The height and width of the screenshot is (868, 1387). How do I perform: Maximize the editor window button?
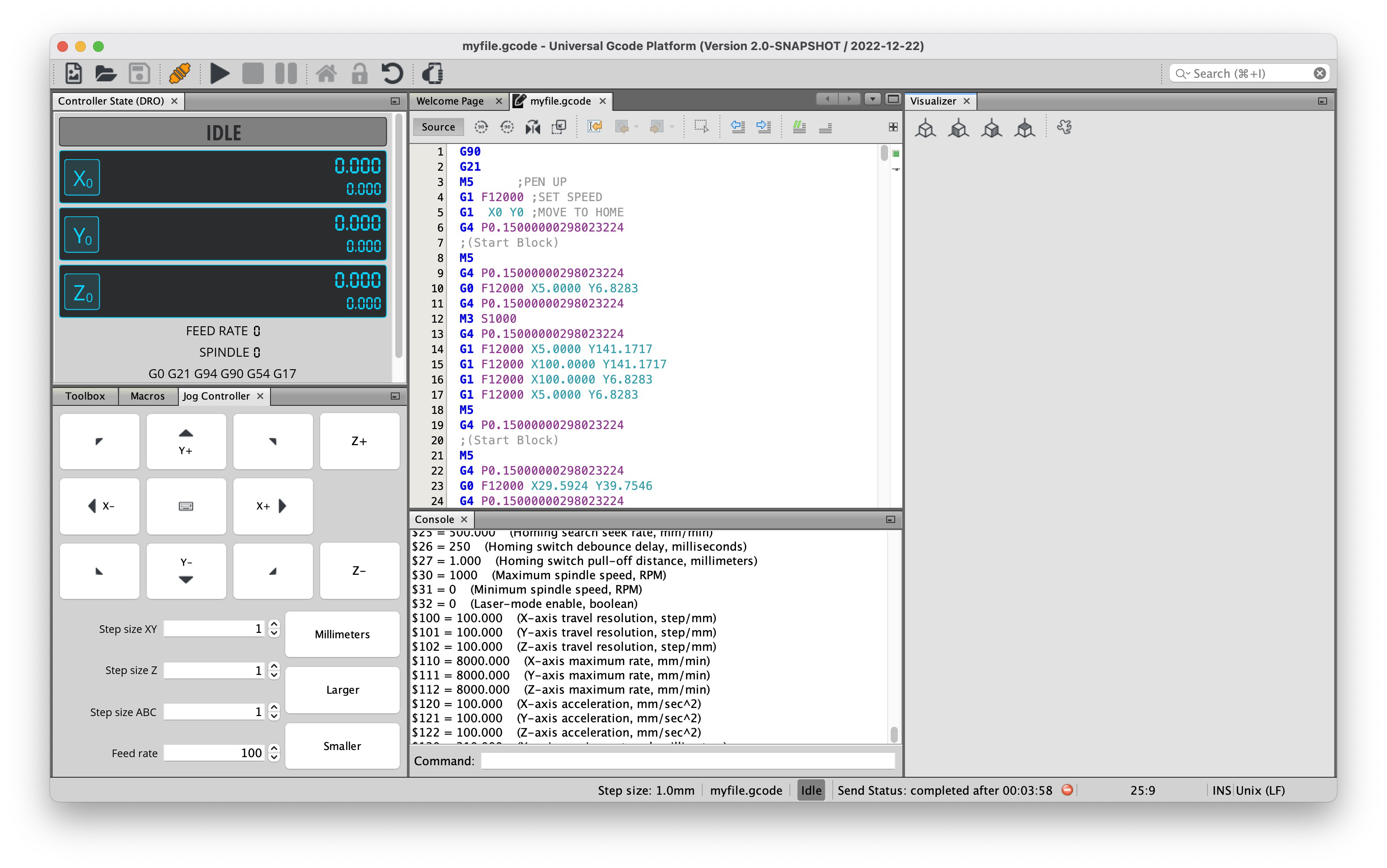(893, 99)
